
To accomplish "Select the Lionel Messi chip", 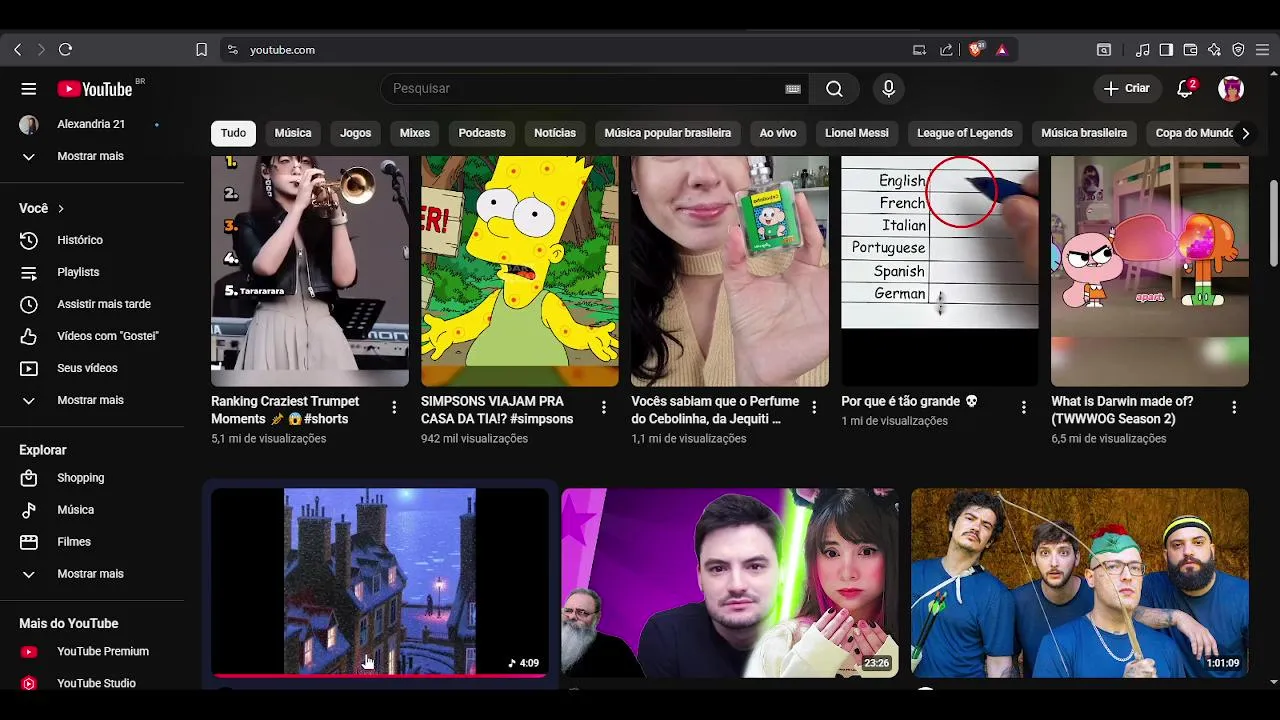I will 857,133.
